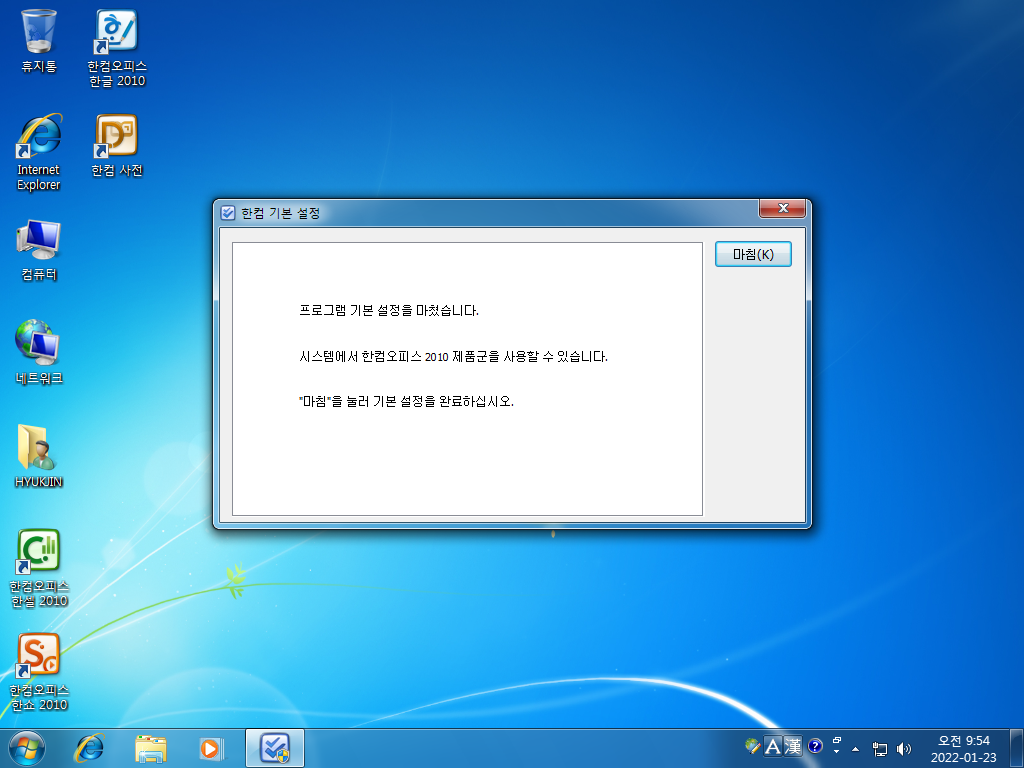Viewport: 1024px width, 768px height.
Task: Show hidden tray icons arrow
Action: 856,749
